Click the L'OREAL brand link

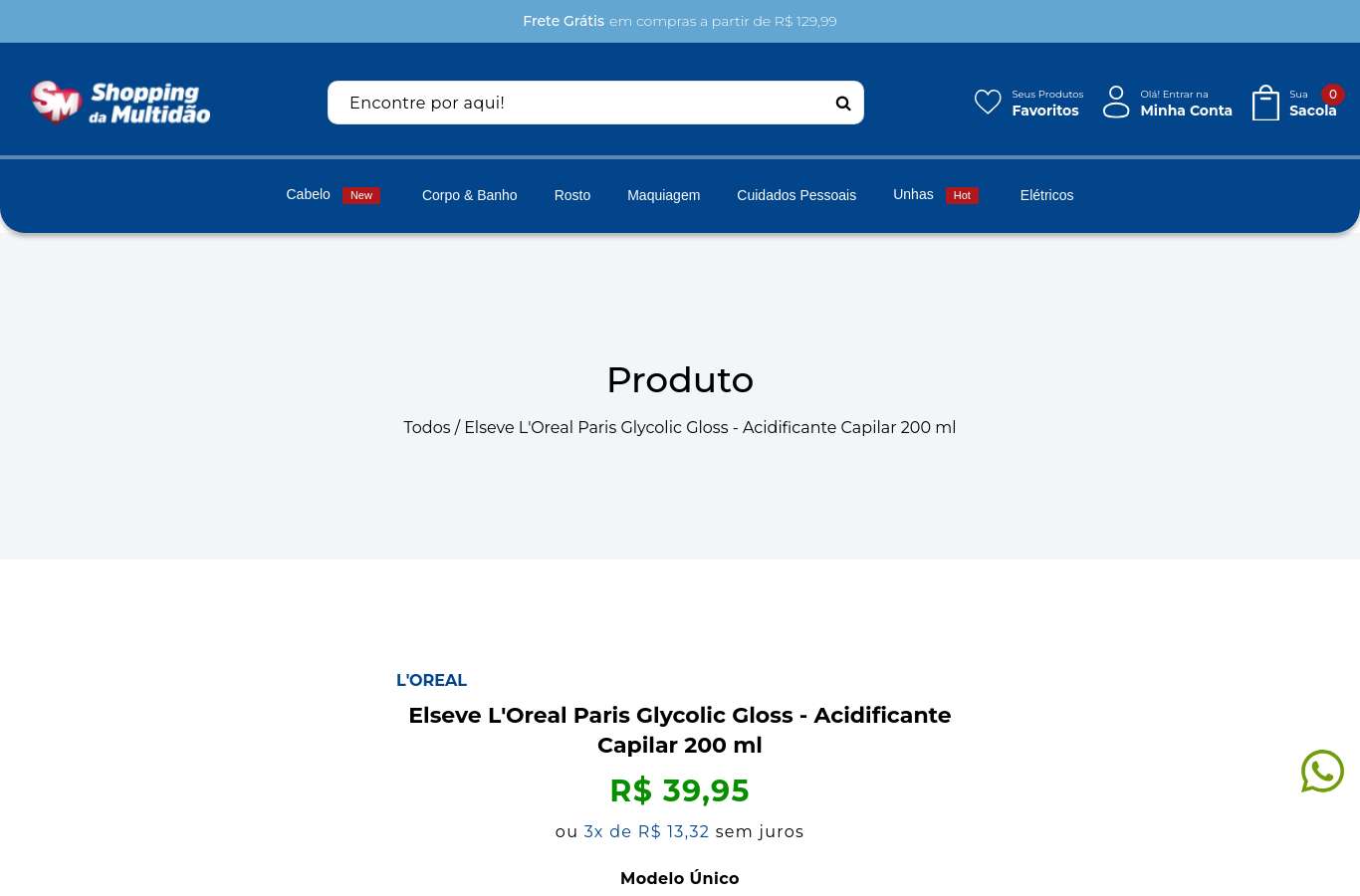click(431, 680)
